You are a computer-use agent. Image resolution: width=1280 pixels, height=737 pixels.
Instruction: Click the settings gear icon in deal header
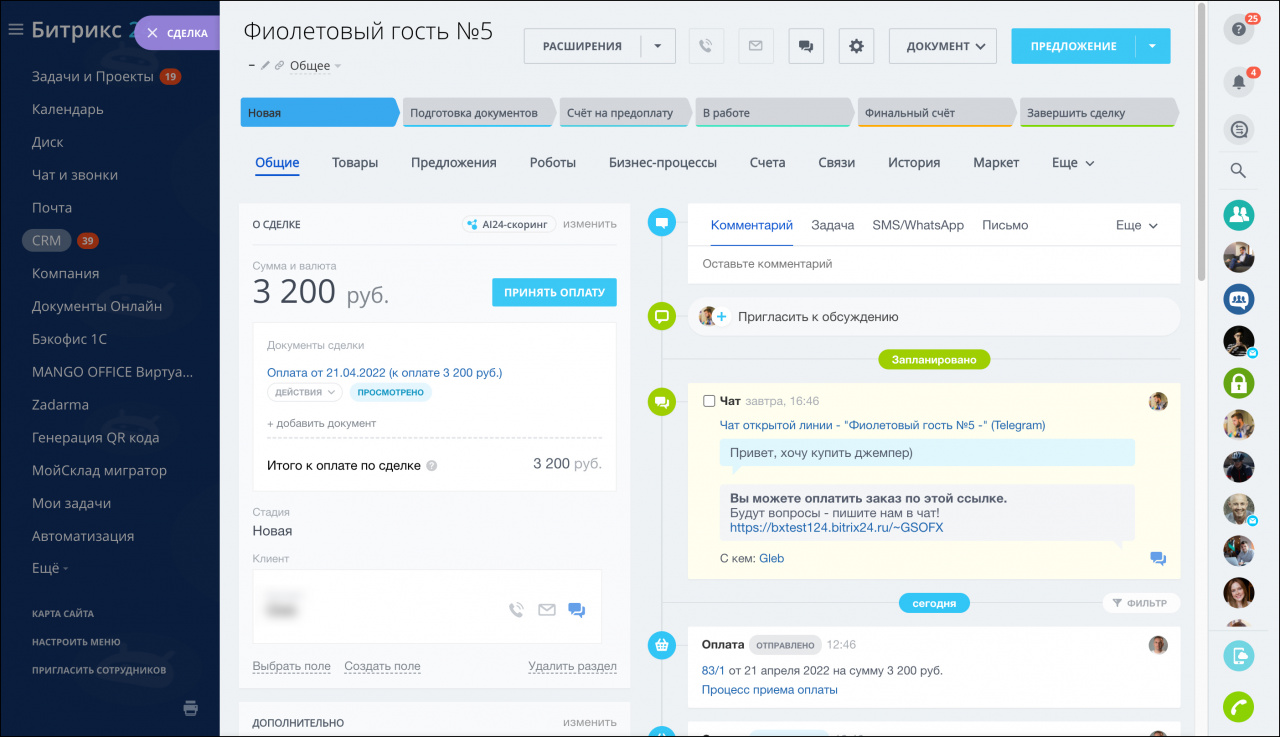click(x=856, y=46)
